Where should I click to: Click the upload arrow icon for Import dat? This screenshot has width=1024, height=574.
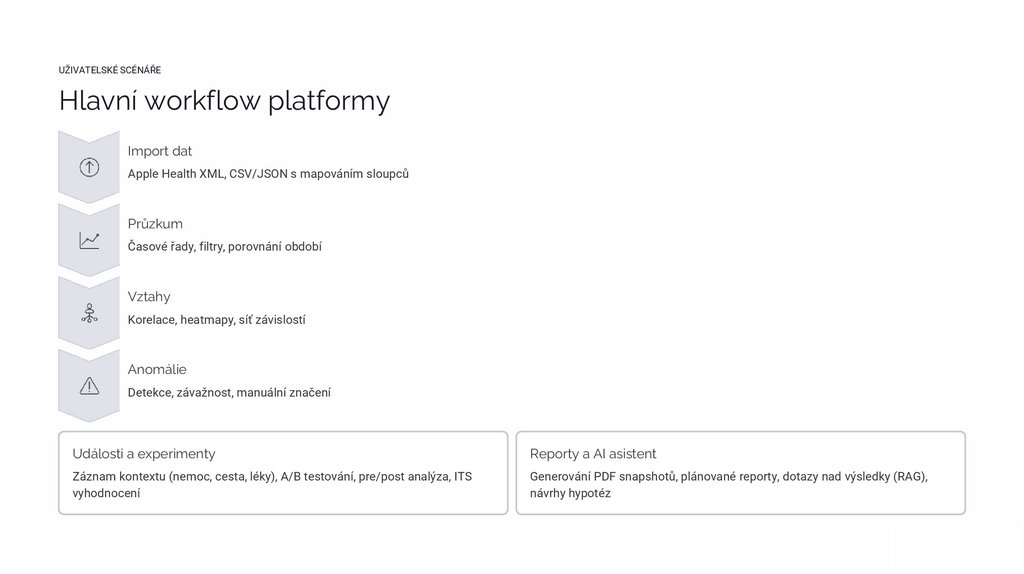[x=89, y=168]
